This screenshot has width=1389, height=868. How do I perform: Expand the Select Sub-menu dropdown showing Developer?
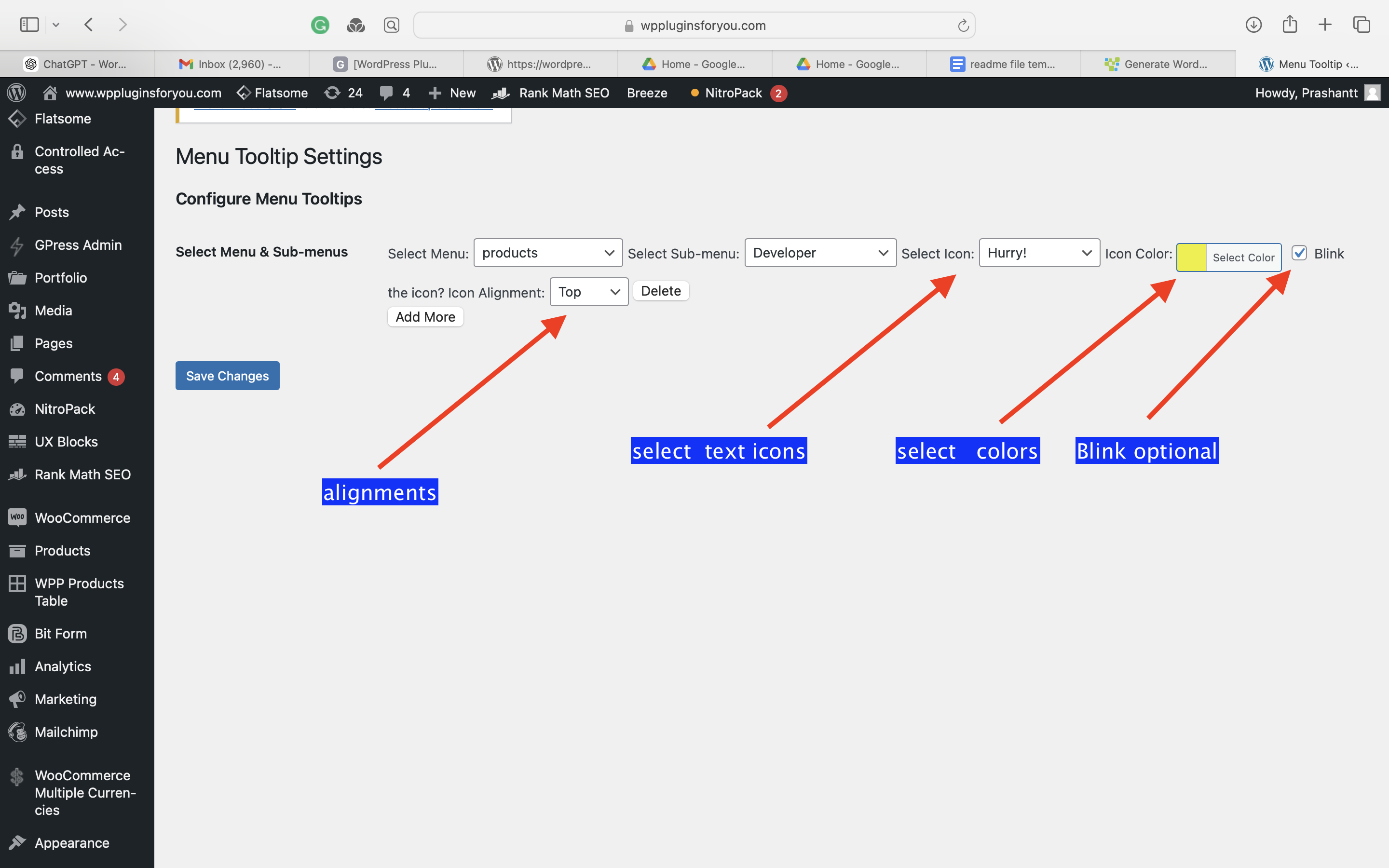820,253
